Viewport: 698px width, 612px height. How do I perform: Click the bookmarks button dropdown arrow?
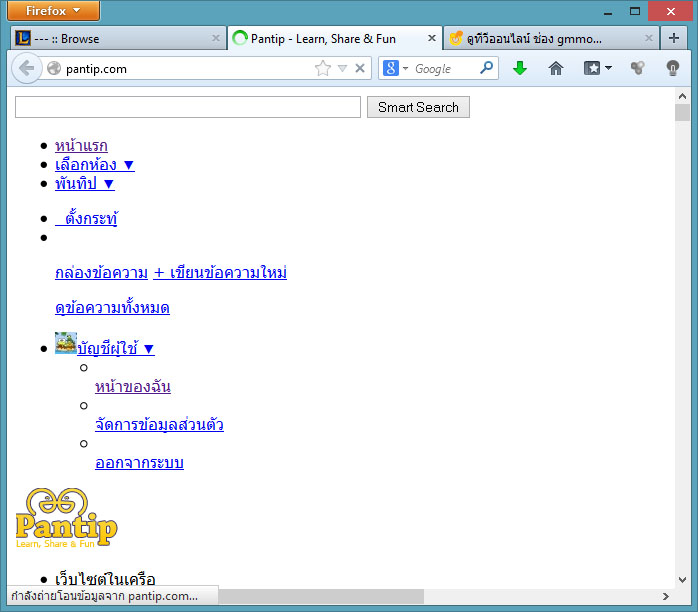(x=609, y=68)
